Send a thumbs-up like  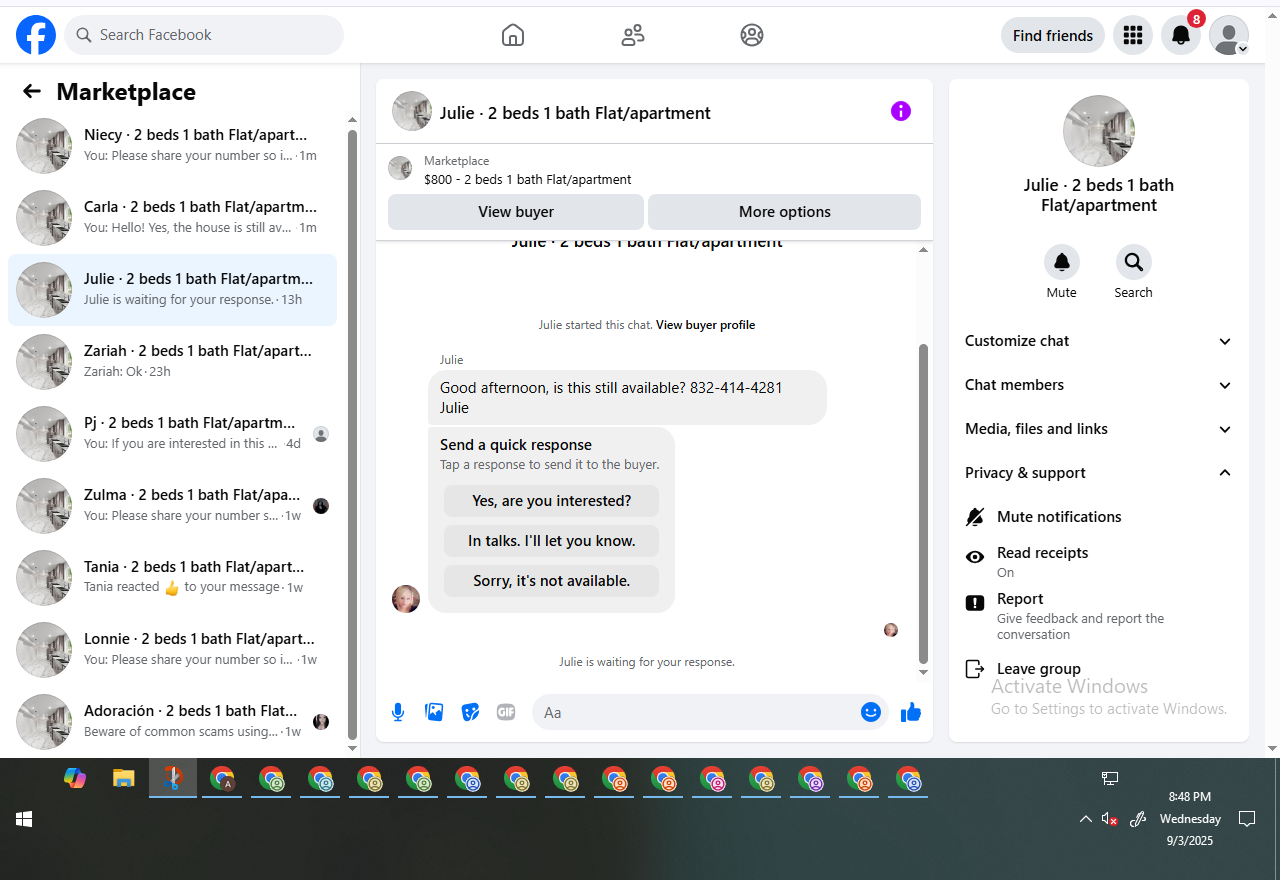(x=911, y=712)
